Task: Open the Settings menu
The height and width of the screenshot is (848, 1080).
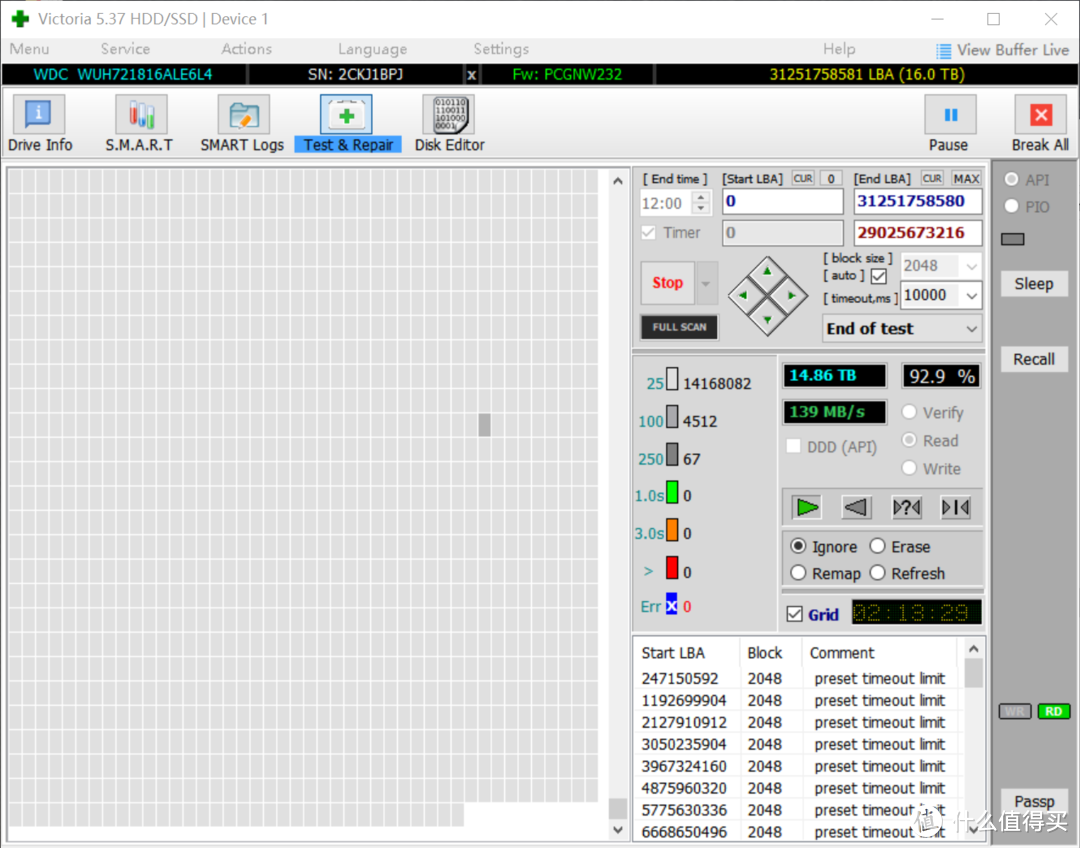Action: pos(501,49)
